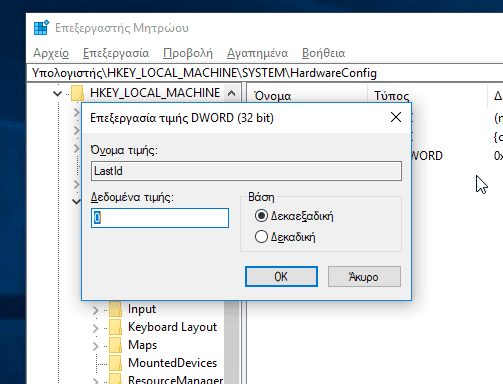Expand the Keyboard Layout tree node
503x384 pixels.
[x=96, y=328]
